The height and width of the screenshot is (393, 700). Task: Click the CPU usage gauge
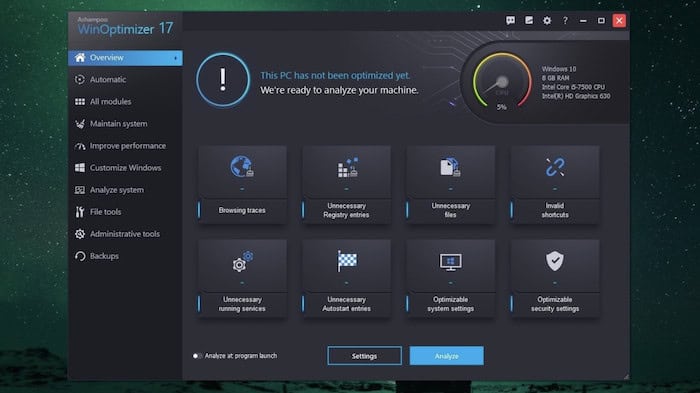click(x=502, y=82)
